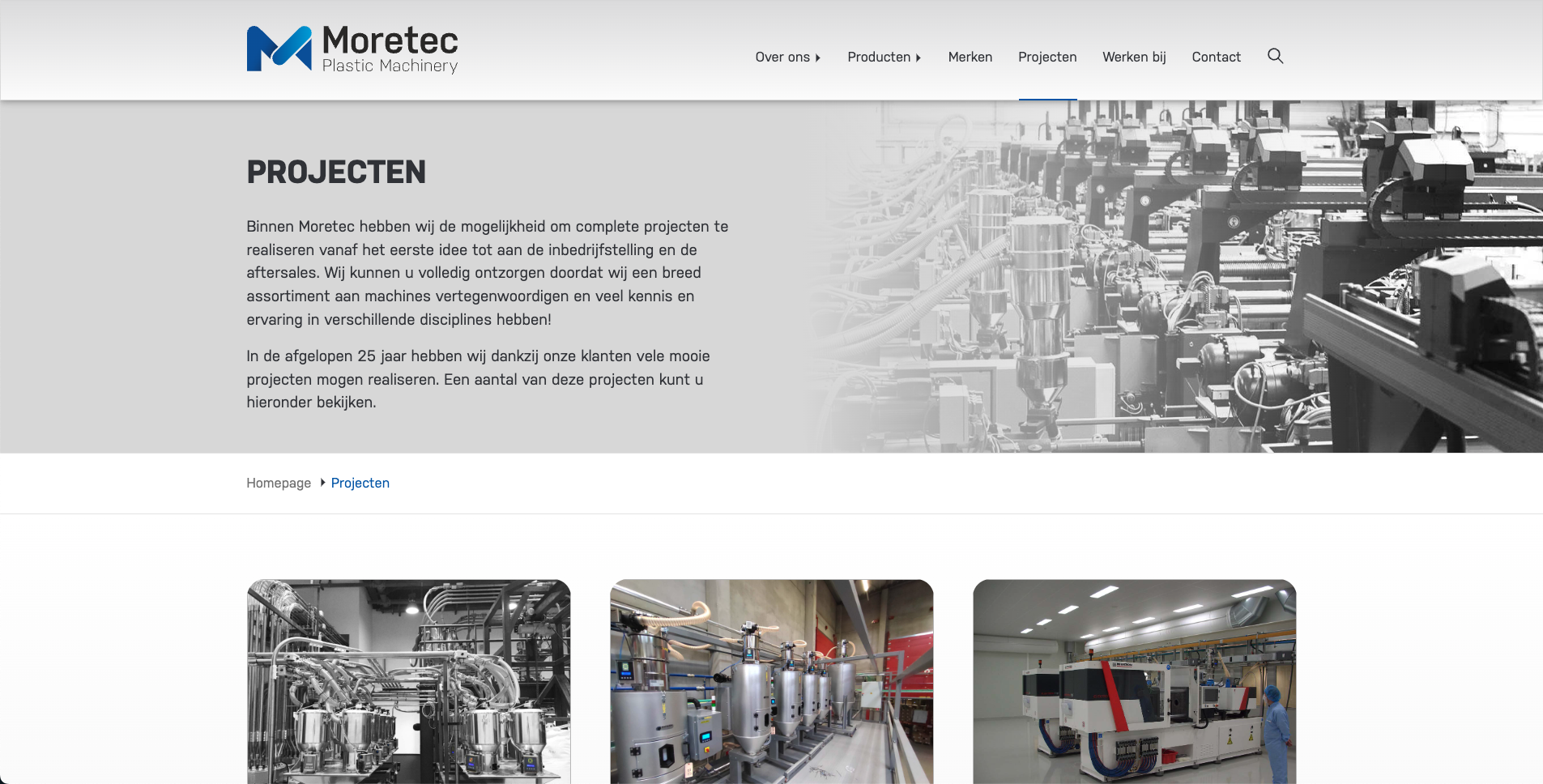Click the paragraph starting with Binnen Moretec
Image resolution: width=1543 pixels, height=784 pixels.
click(x=488, y=273)
